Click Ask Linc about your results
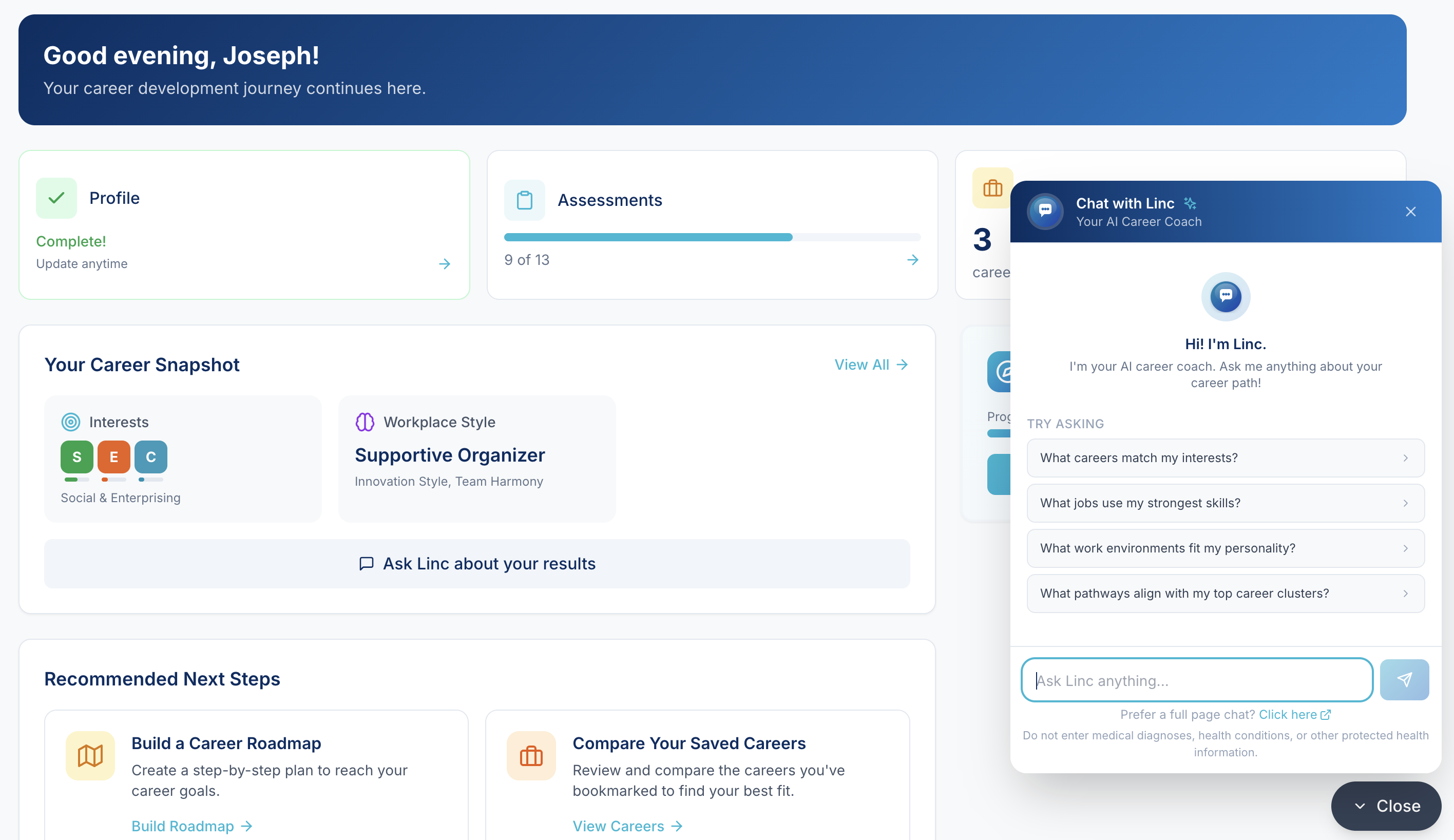Viewport: 1454px width, 840px height. click(x=477, y=564)
